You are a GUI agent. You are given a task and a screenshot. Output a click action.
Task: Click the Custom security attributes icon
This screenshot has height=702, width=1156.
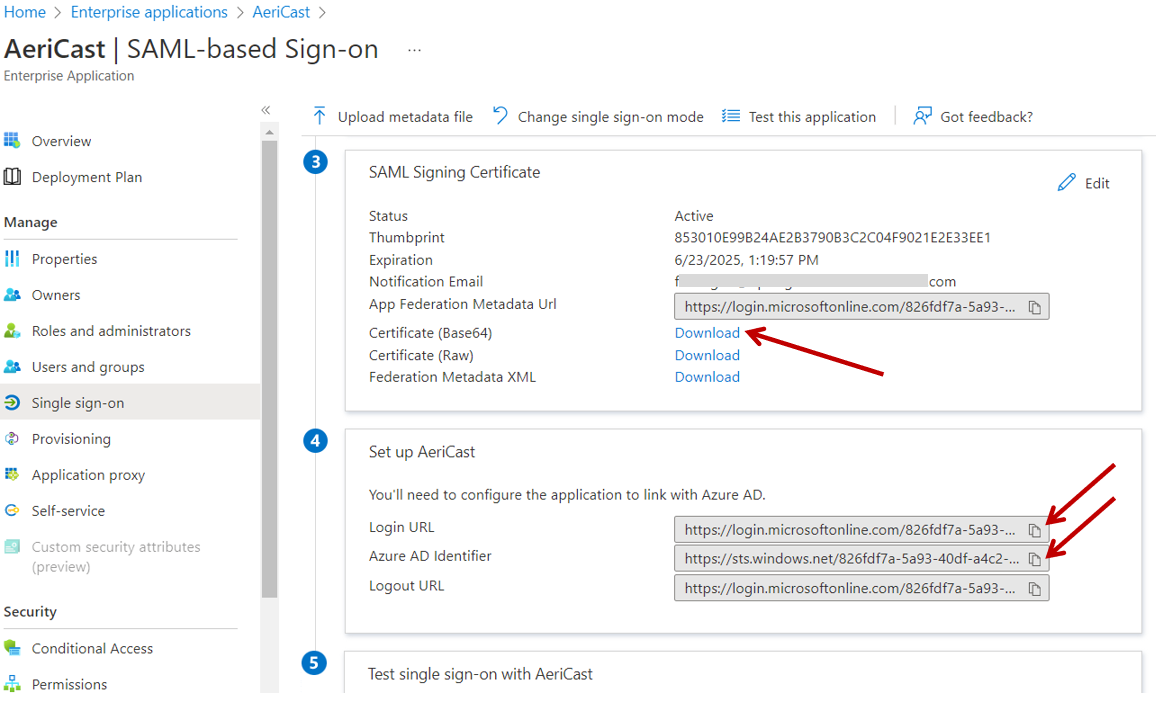point(12,546)
